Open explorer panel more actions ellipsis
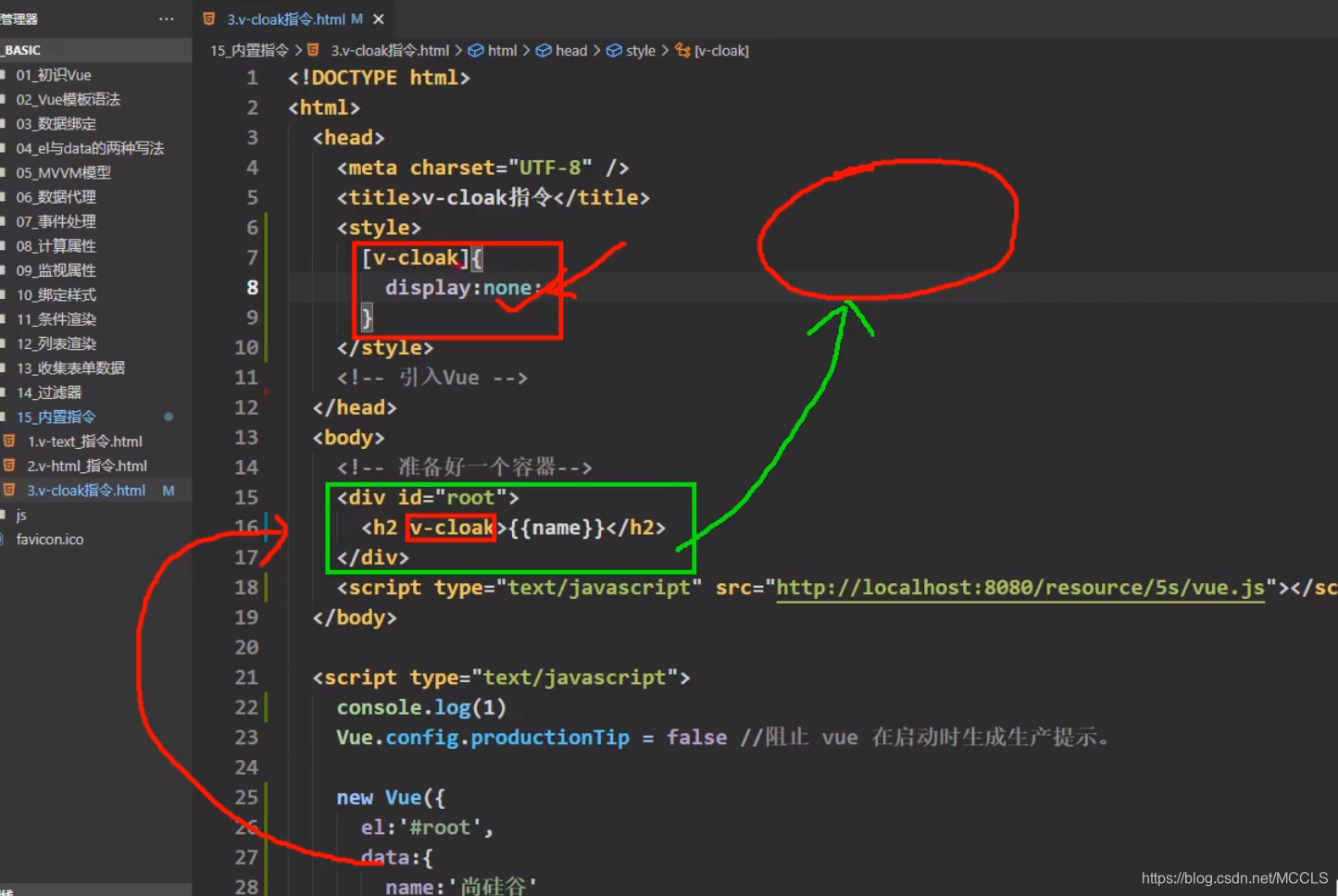 pyautogui.click(x=167, y=19)
